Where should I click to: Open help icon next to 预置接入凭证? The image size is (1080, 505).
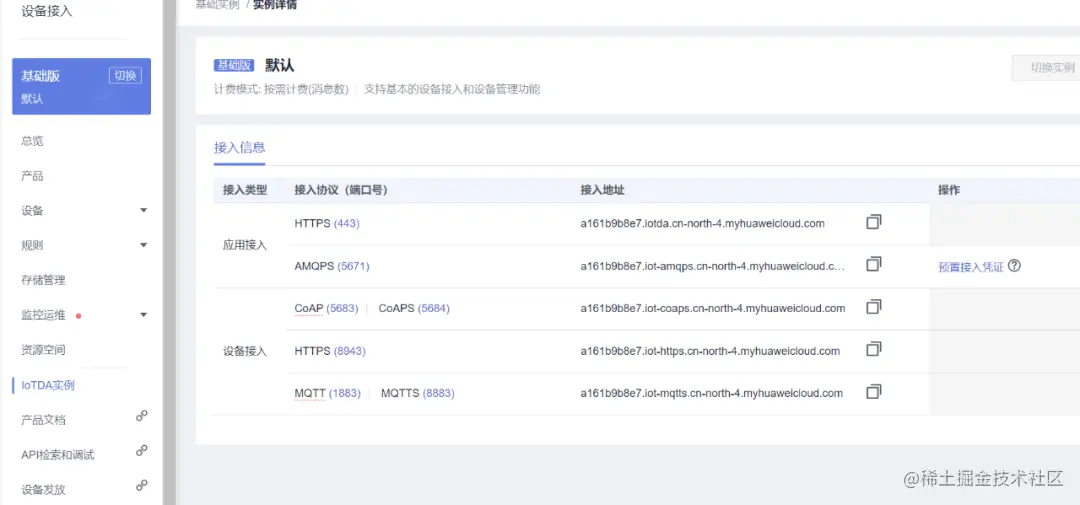[1014, 266]
